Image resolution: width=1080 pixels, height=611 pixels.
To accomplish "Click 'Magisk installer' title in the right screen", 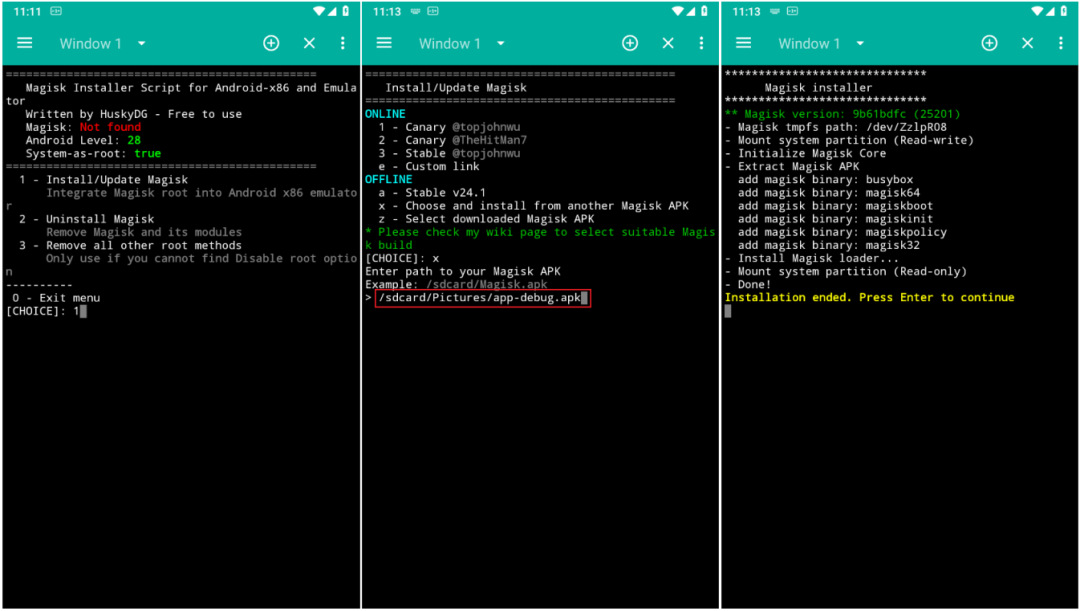I will (818, 87).
